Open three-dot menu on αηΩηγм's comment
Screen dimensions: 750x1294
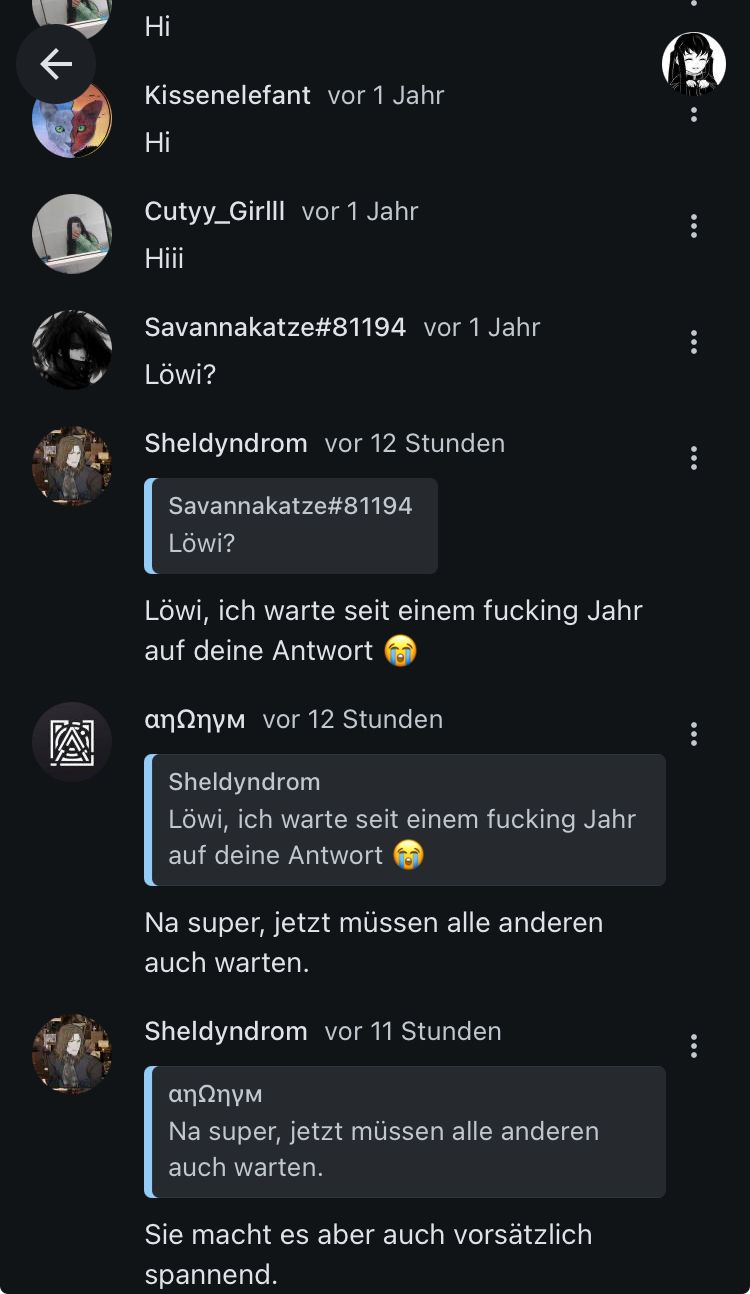pyautogui.click(x=694, y=734)
